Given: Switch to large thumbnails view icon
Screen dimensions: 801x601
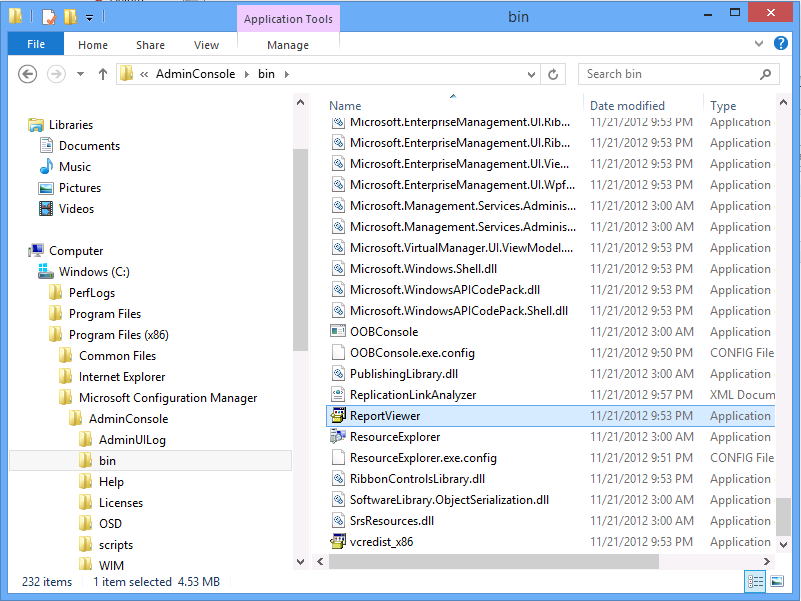Looking at the screenshot, I should (776, 581).
